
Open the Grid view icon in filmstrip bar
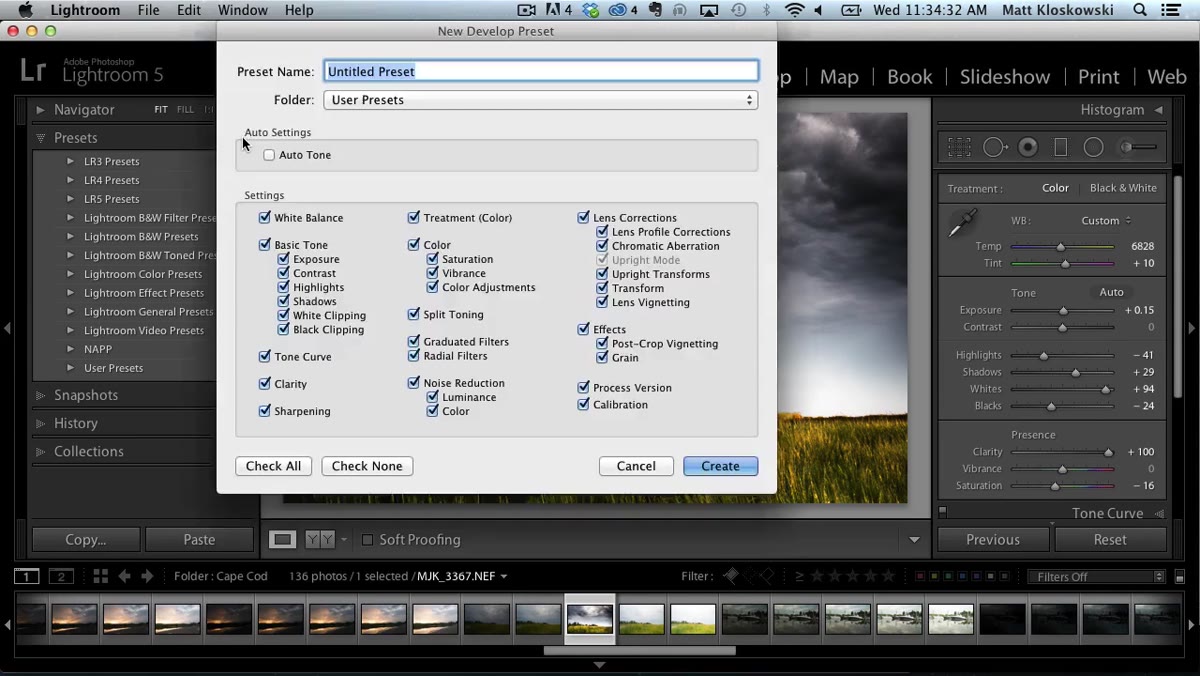point(100,576)
